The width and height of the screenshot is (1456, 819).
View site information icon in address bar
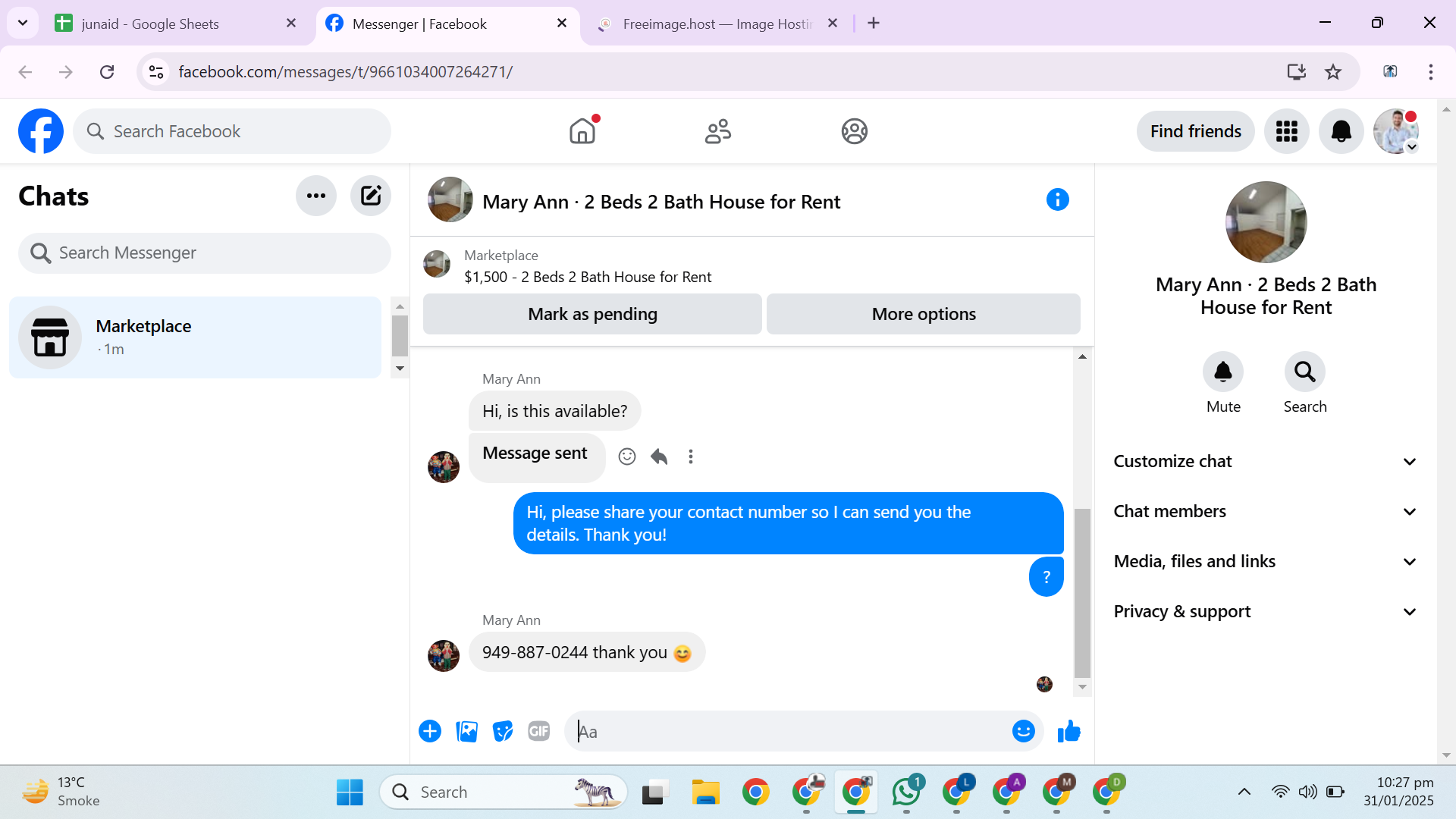coord(156,72)
